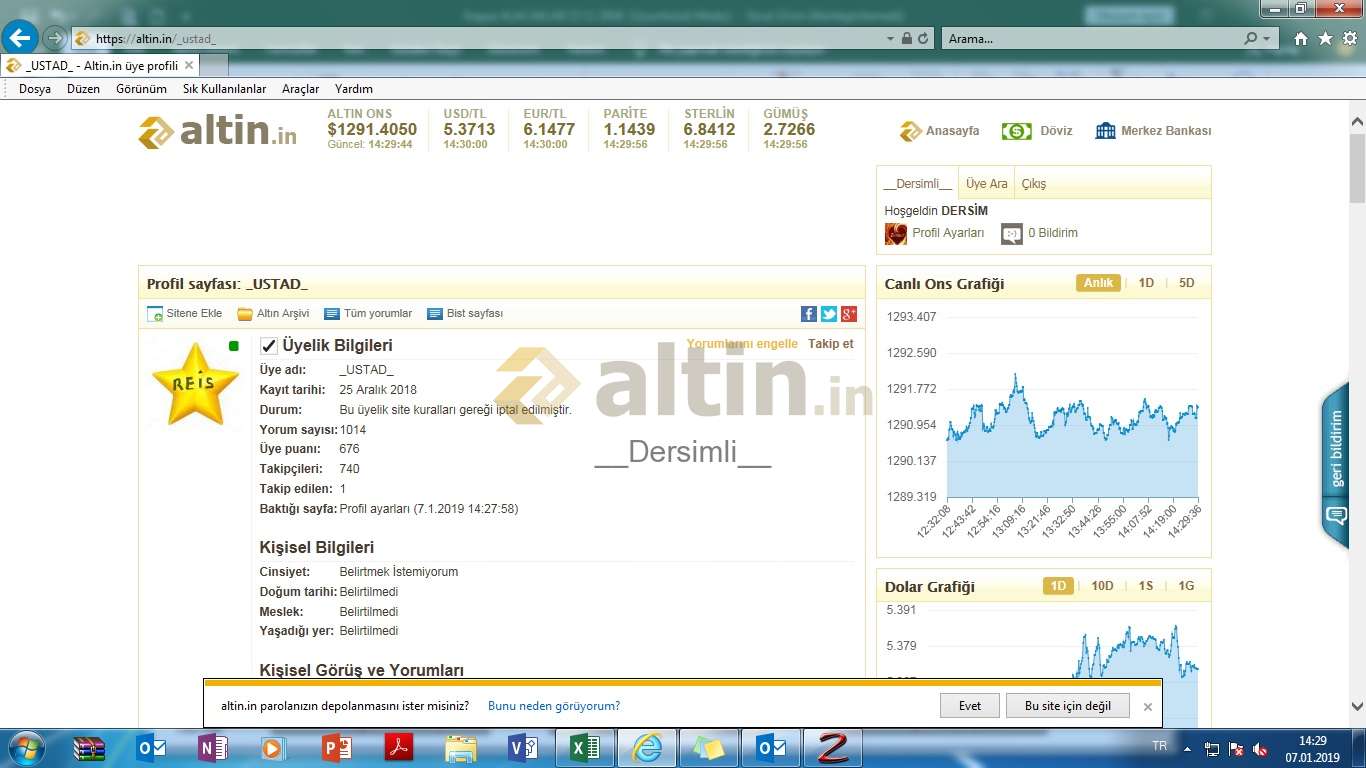The width and height of the screenshot is (1366, 768).
Task: Click the Çıkış logout tab
Action: coord(1034,183)
